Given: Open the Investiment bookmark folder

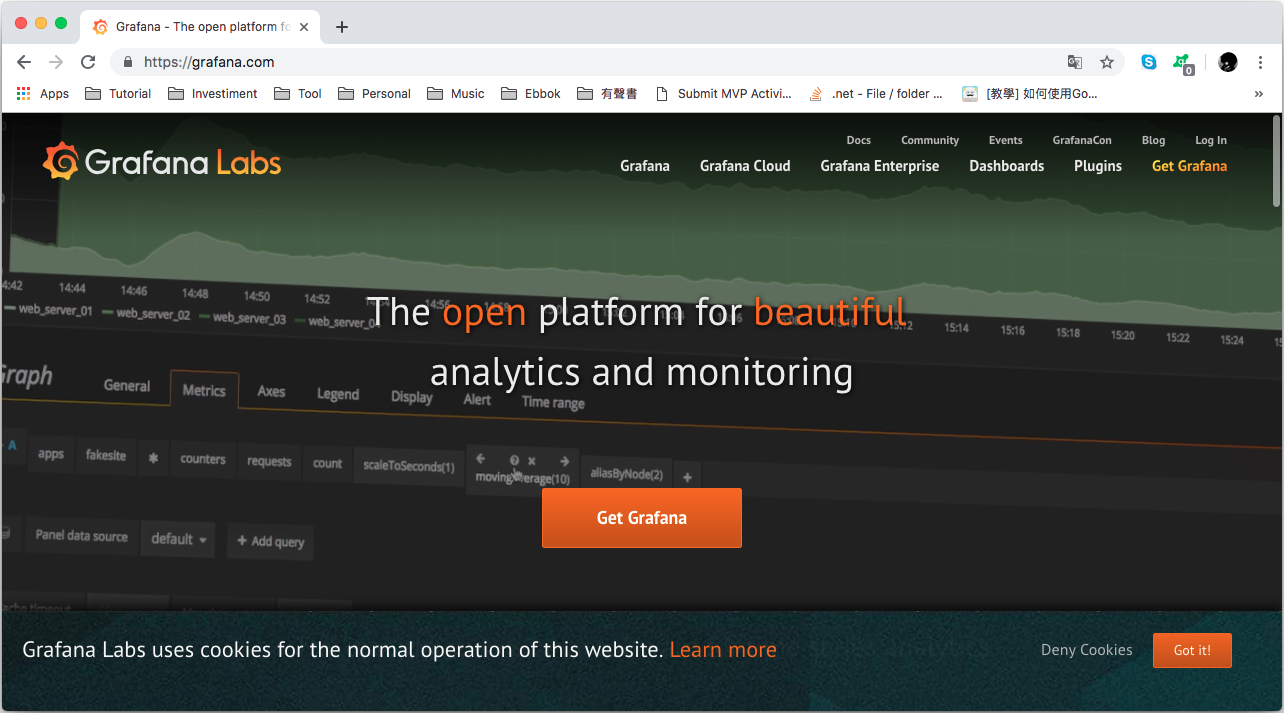Looking at the screenshot, I should 212,94.
